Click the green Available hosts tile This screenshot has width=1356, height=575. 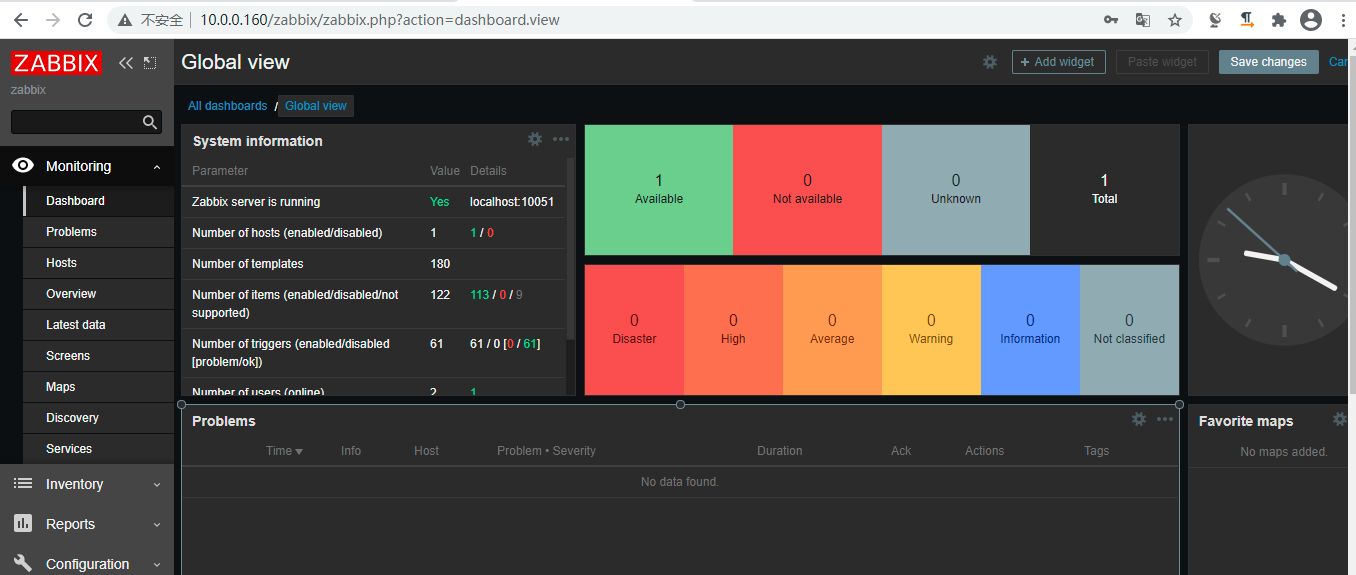pyautogui.click(x=659, y=190)
